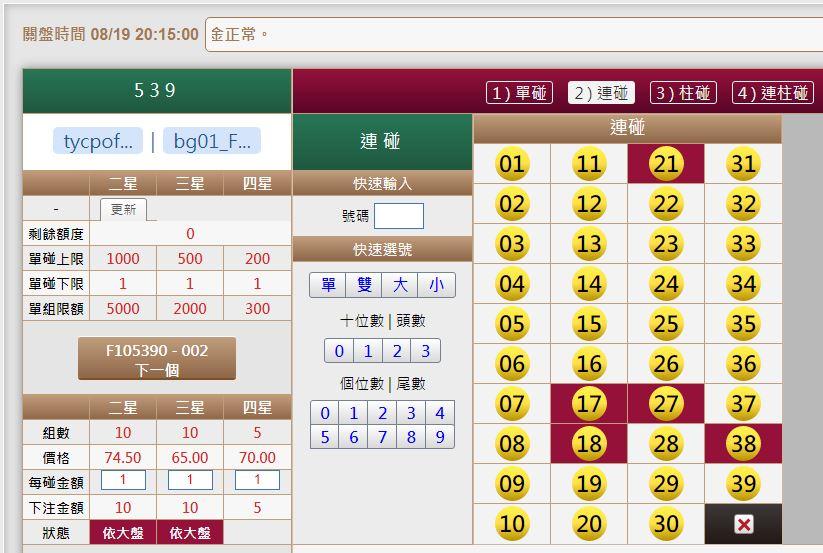Pick ball number 35
The image size is (823, 553).
(743, 324)
